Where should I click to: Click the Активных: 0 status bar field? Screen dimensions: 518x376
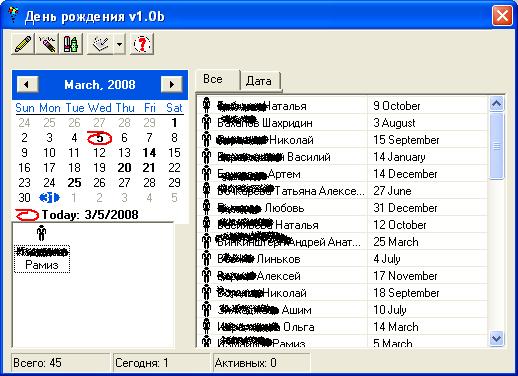click(x=262, y=363)
